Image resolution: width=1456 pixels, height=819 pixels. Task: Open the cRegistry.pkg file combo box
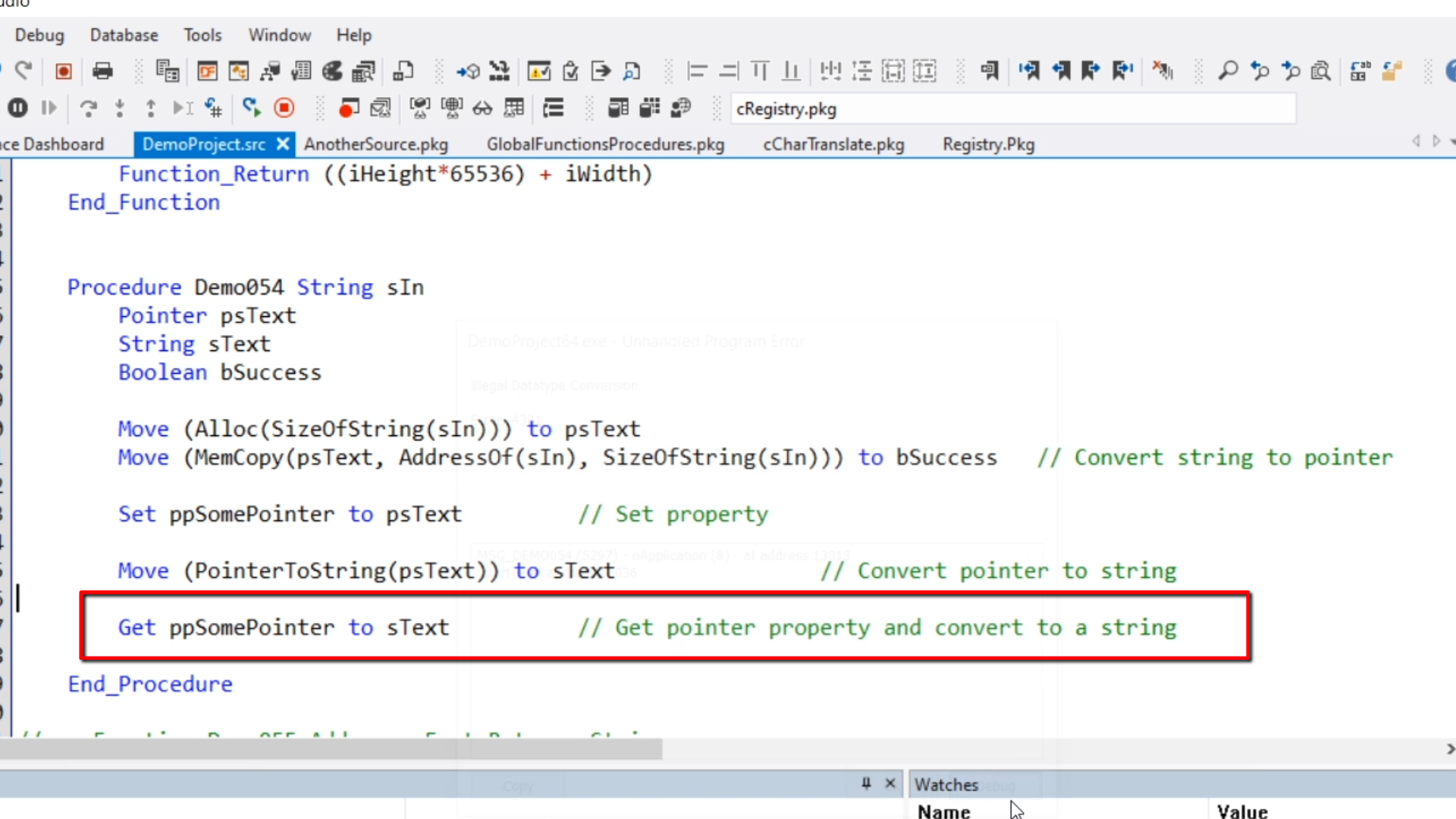(1012, 108)
